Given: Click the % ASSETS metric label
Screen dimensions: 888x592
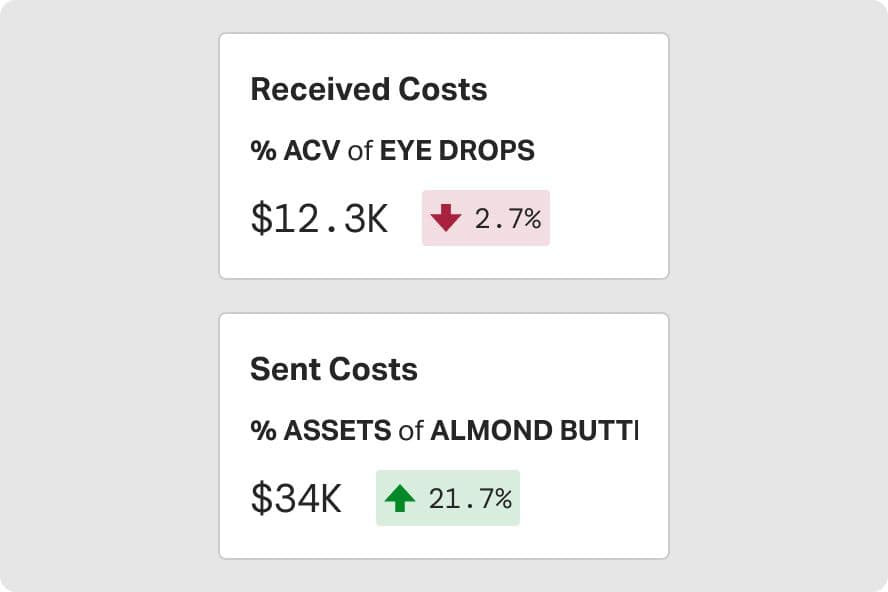Looking at the screenshot, I should [x=320, y=431].
